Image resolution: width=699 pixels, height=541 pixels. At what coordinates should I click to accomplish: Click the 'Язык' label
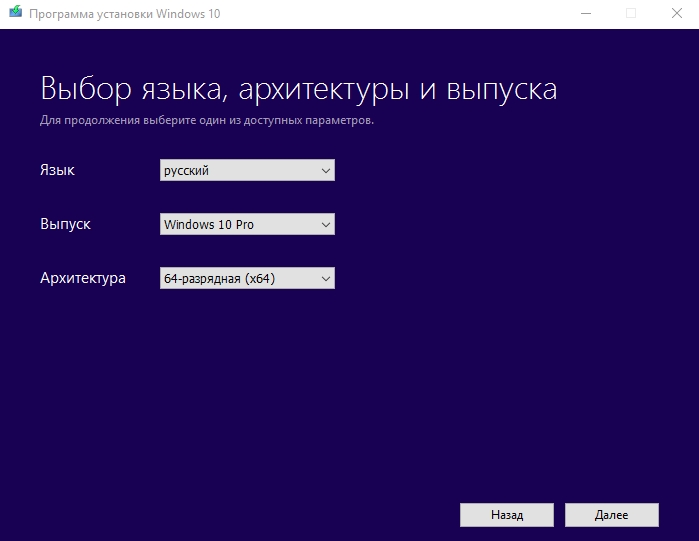[57, 170]
